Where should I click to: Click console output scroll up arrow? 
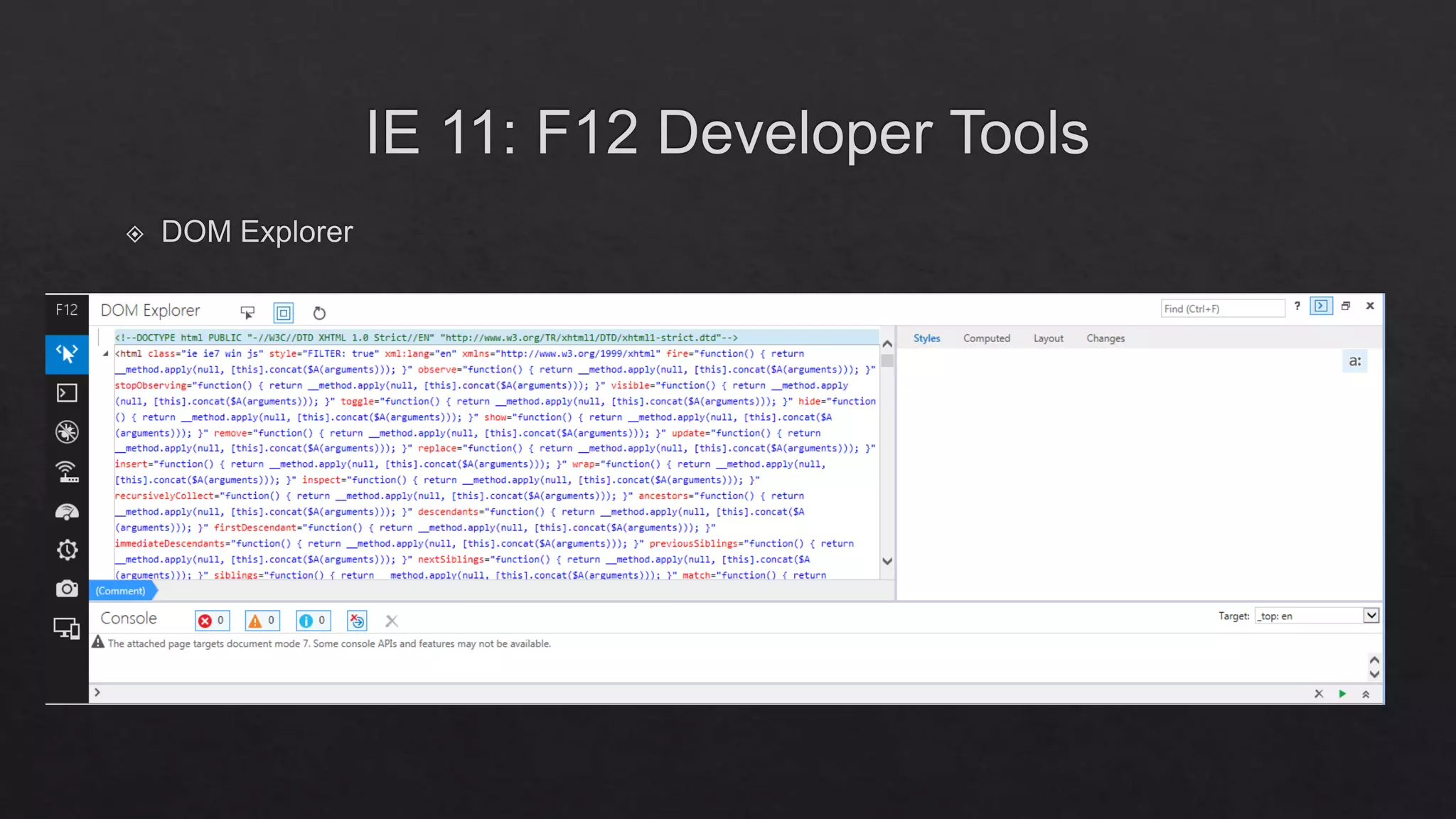tap(1374, 660)
